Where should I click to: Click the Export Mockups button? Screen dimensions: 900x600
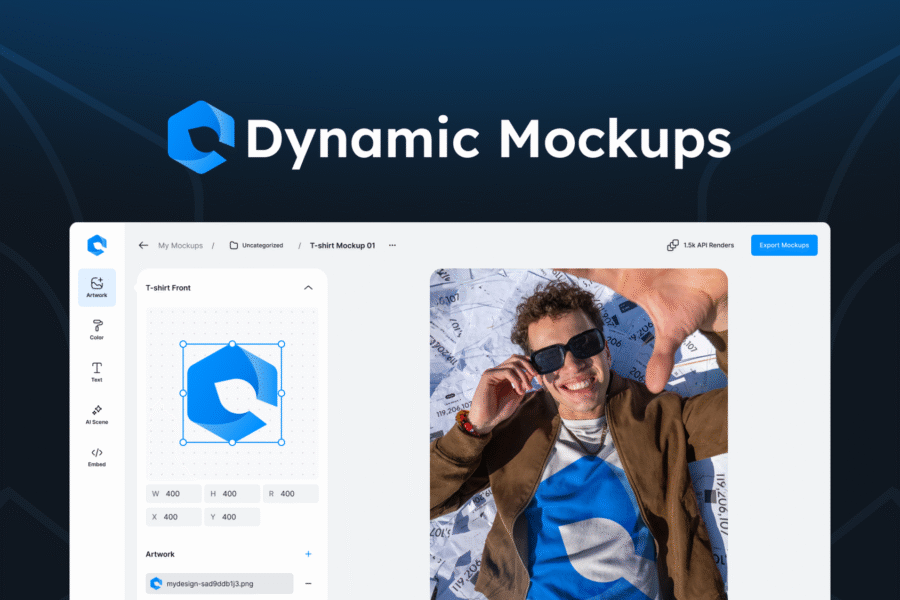[784, 245]
